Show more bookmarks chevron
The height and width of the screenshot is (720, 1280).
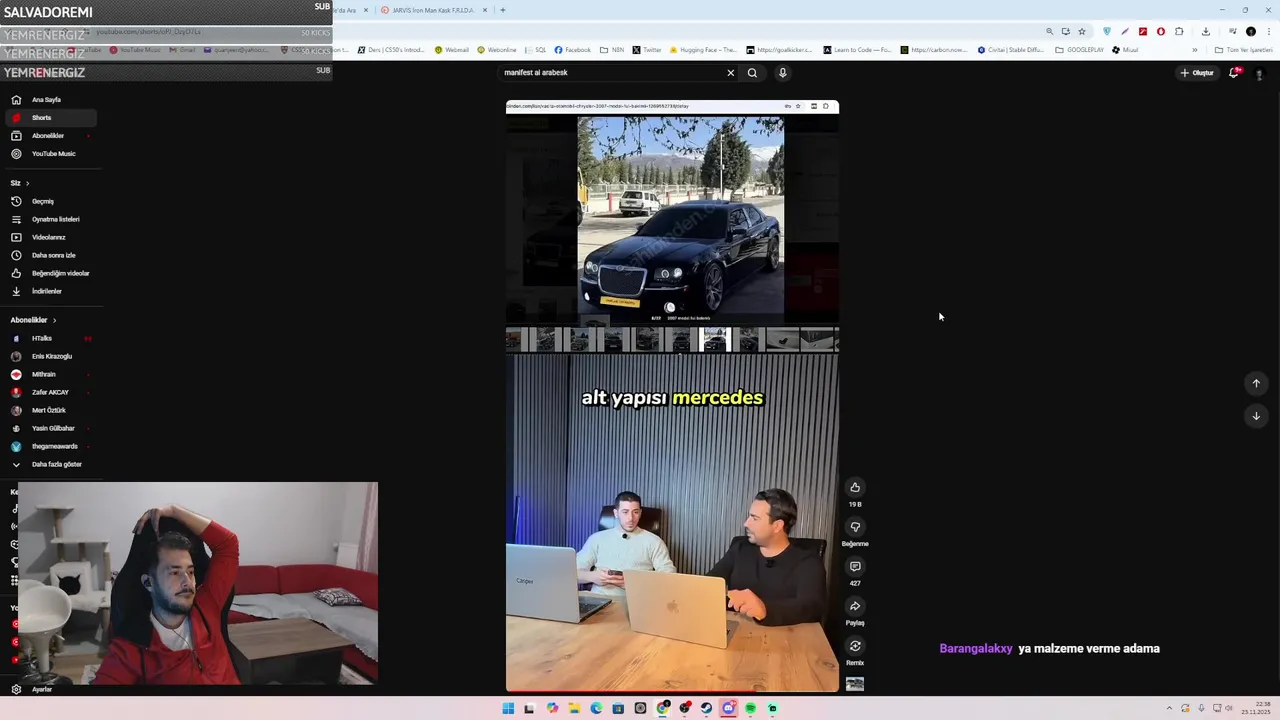click(x=1195, y=50)
